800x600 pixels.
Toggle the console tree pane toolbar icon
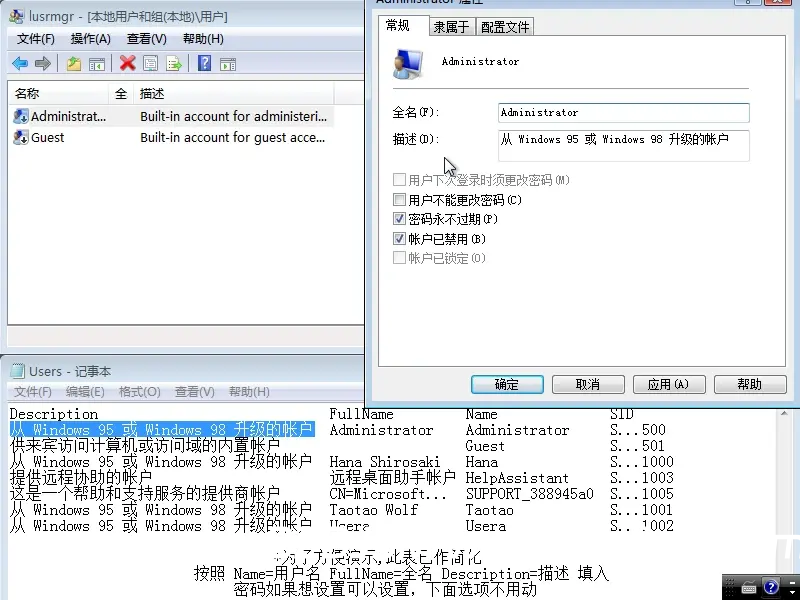click(x=97, y=64)
